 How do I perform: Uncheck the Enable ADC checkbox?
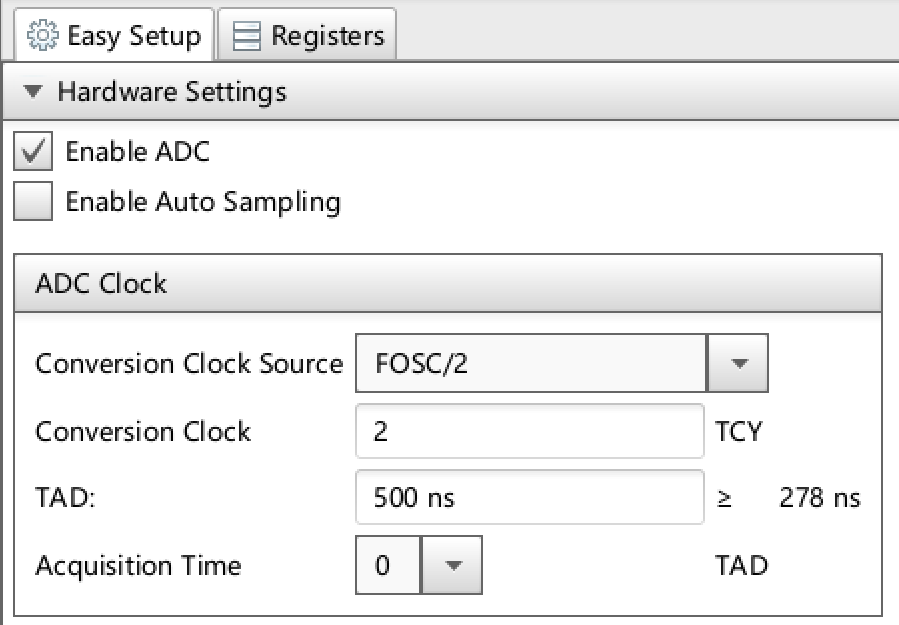(33, 151)
